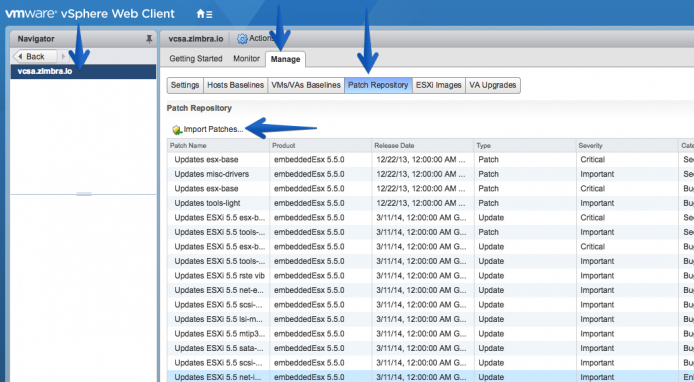694x382 pixels.
Task: Switch to the Getting Started tab
Action: [x=196, y=58]
